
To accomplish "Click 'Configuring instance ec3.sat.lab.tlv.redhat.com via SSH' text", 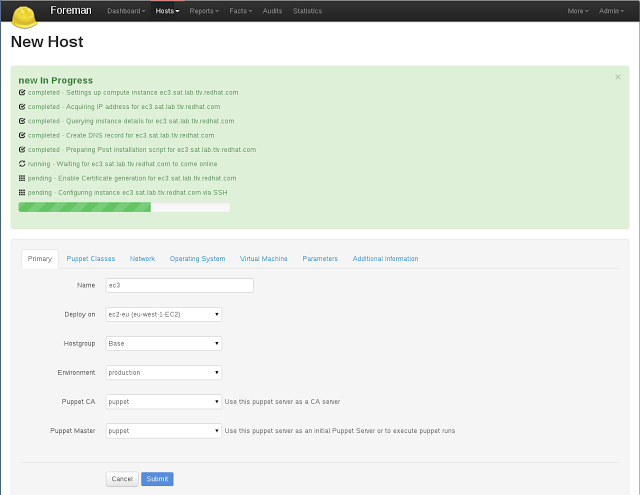I will coord(142,193).
